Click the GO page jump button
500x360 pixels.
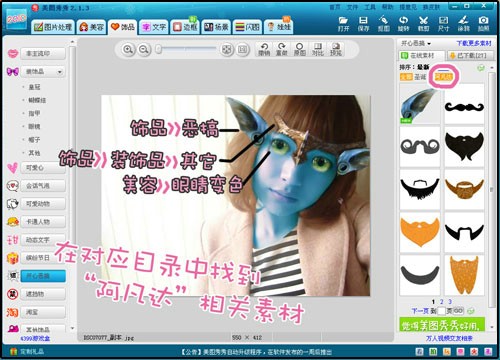[458, 311]
